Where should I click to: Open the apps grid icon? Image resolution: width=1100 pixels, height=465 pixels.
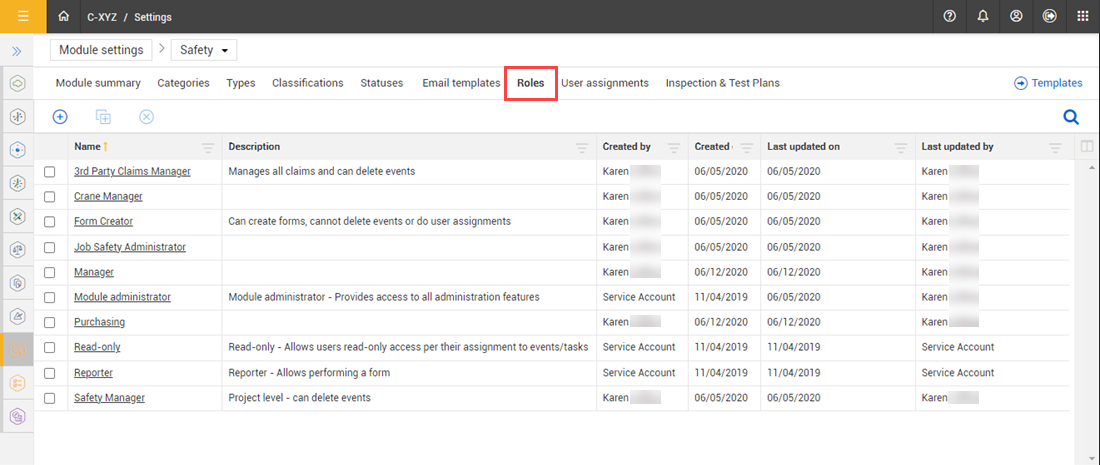1082,17
